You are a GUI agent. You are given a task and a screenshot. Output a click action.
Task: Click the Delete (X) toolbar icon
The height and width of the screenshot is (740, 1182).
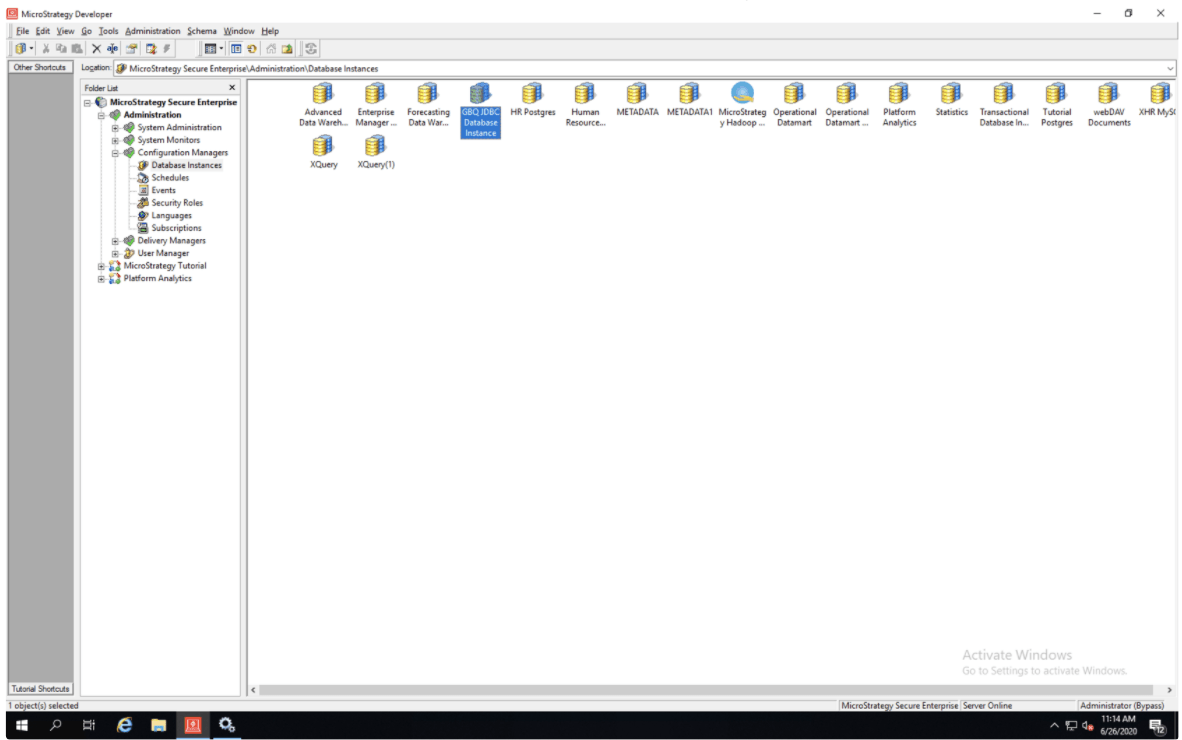pyautogui.click(x=96, y=48)
